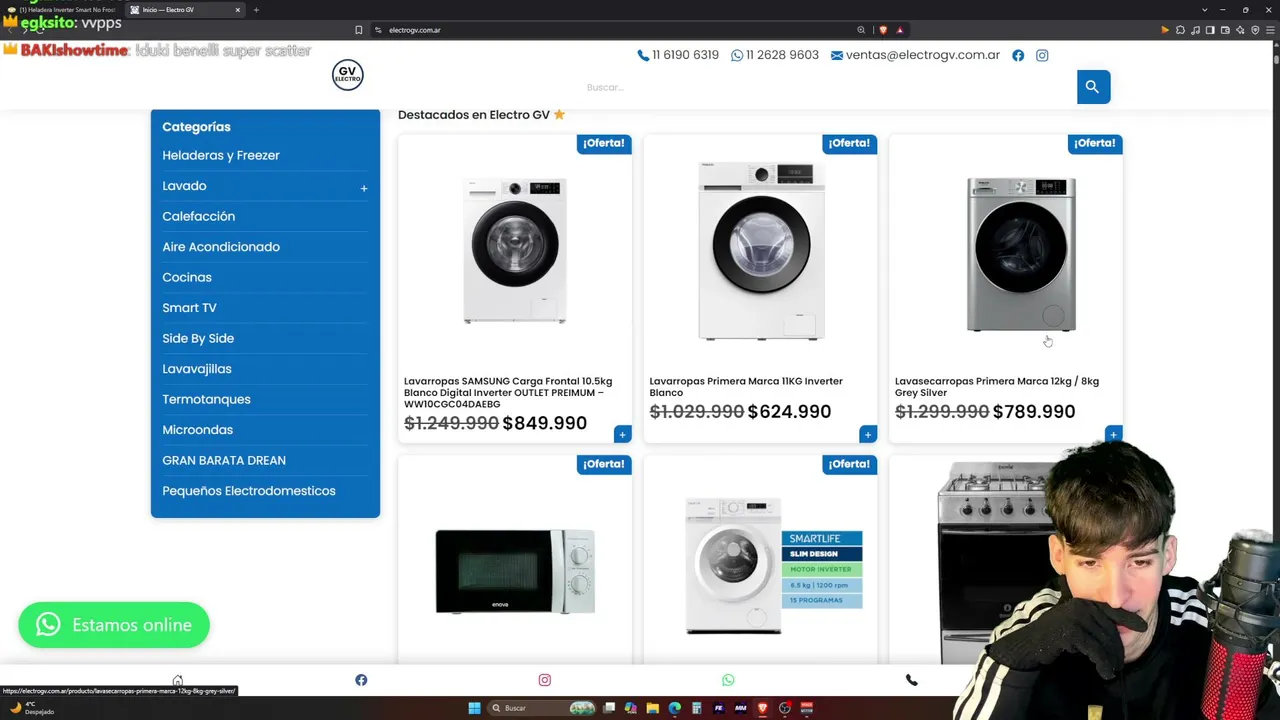View the Side By Side category

pyautogui.click(x=198, y=339)
